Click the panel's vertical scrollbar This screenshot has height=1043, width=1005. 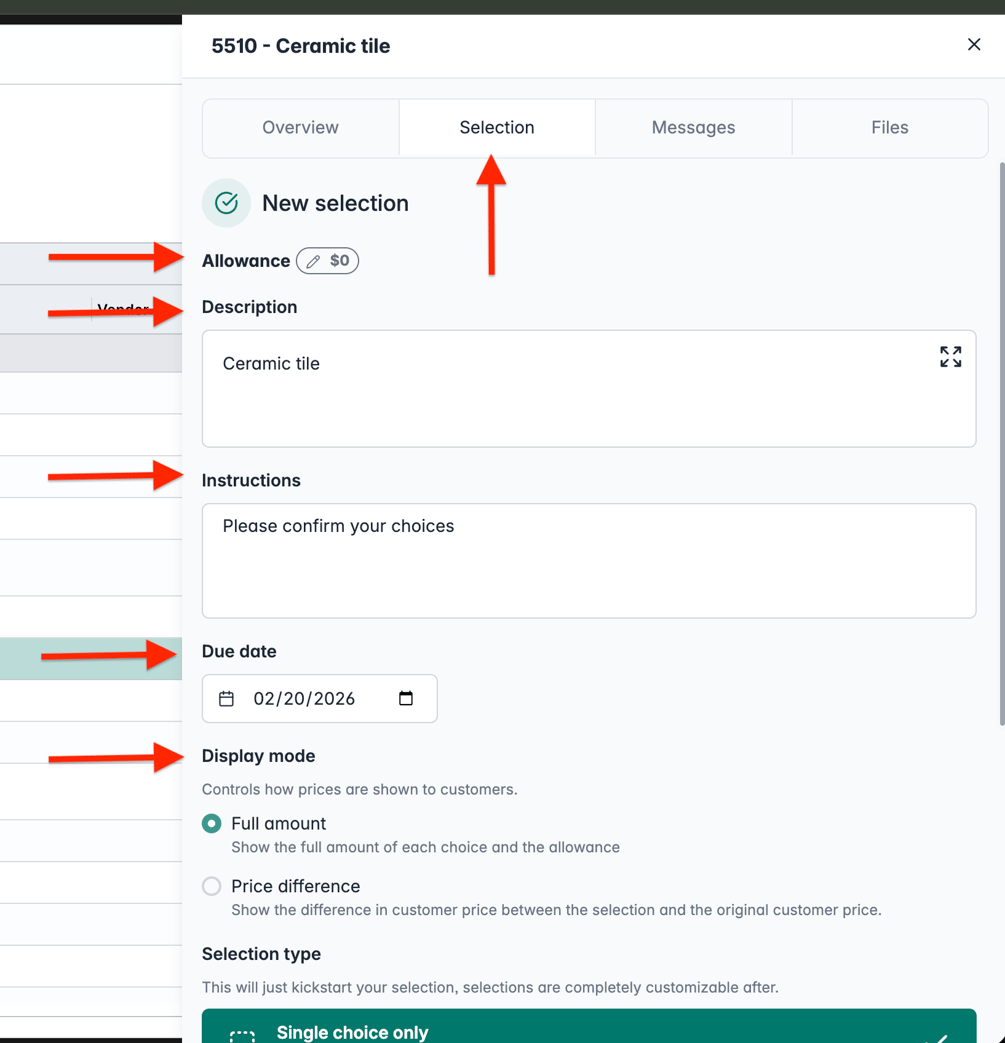[x=1001, y=443]
